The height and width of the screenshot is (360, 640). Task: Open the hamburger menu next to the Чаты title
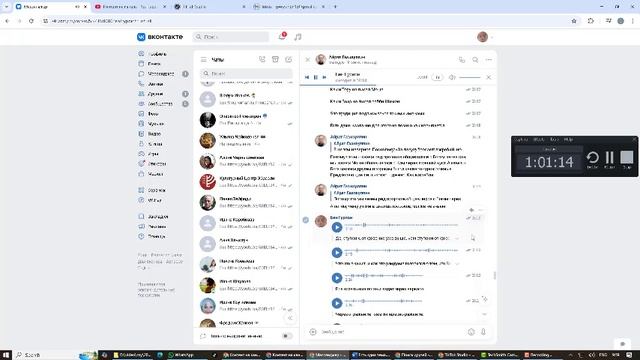coord(203,60)
